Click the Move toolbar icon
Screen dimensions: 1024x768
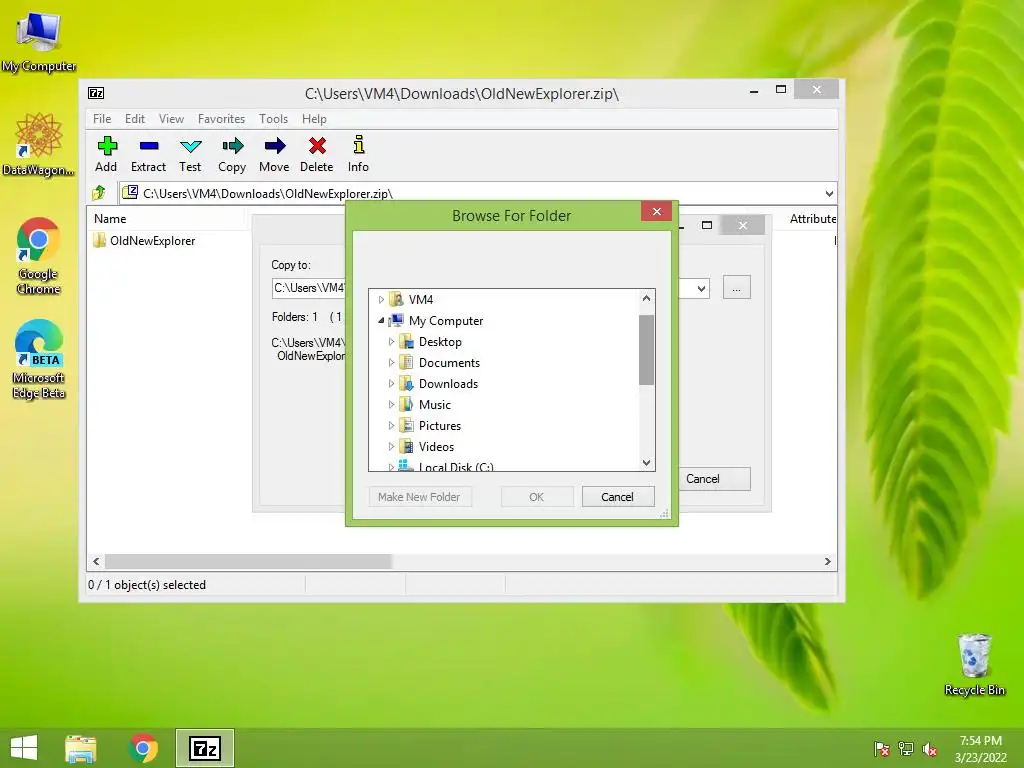pyautogui.click(x=274, y=155)
